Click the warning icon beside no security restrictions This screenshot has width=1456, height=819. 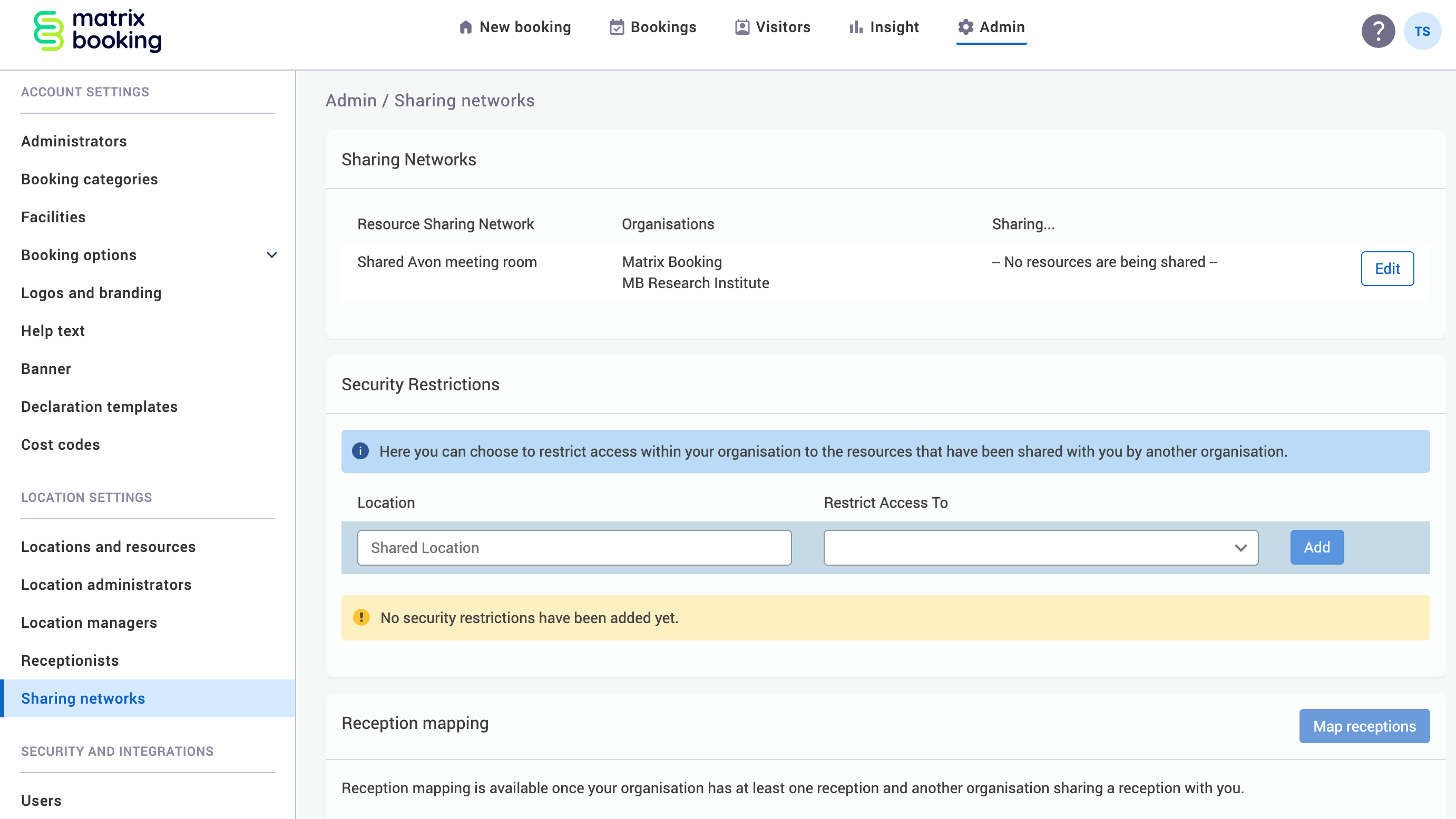pyautogui.click(x=361, y=617)
